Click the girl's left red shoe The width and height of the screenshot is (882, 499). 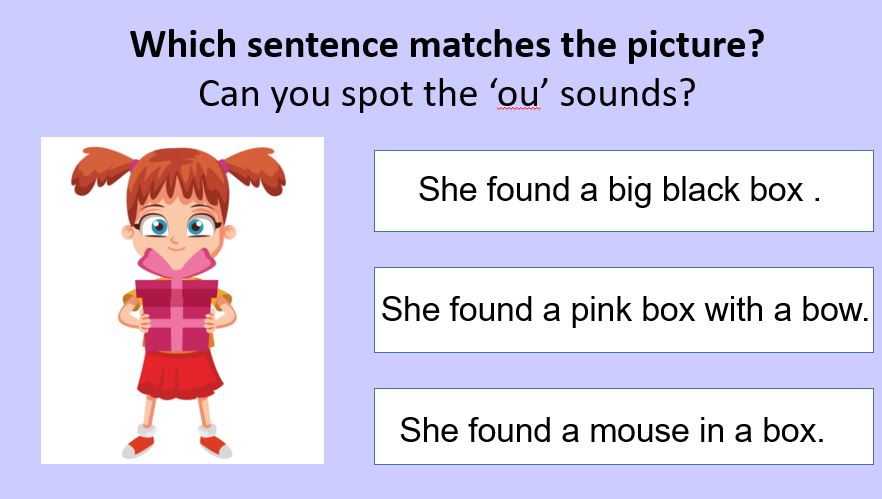tap(138, 446)
